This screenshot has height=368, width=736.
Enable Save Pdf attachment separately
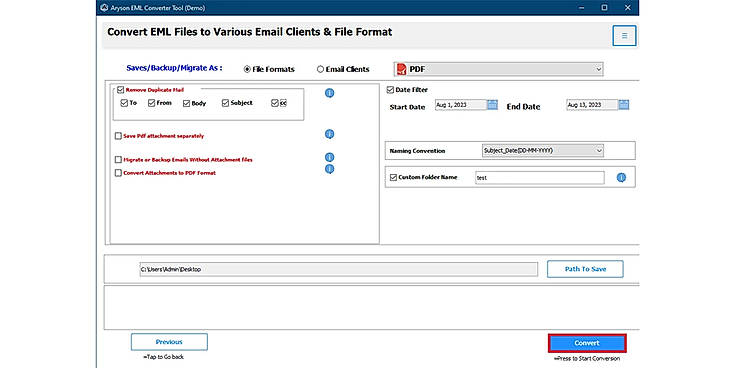[118, 136]
